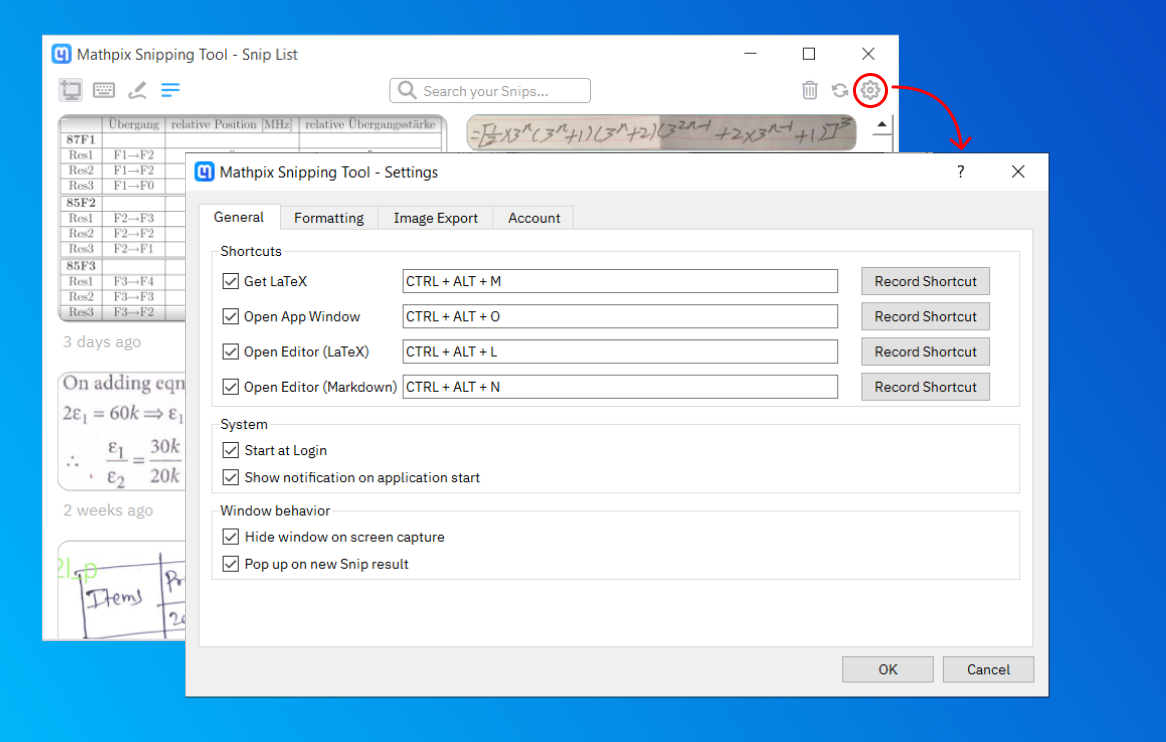
Task: Click Cancel in Settings dialog
Action: click(988, 669)
